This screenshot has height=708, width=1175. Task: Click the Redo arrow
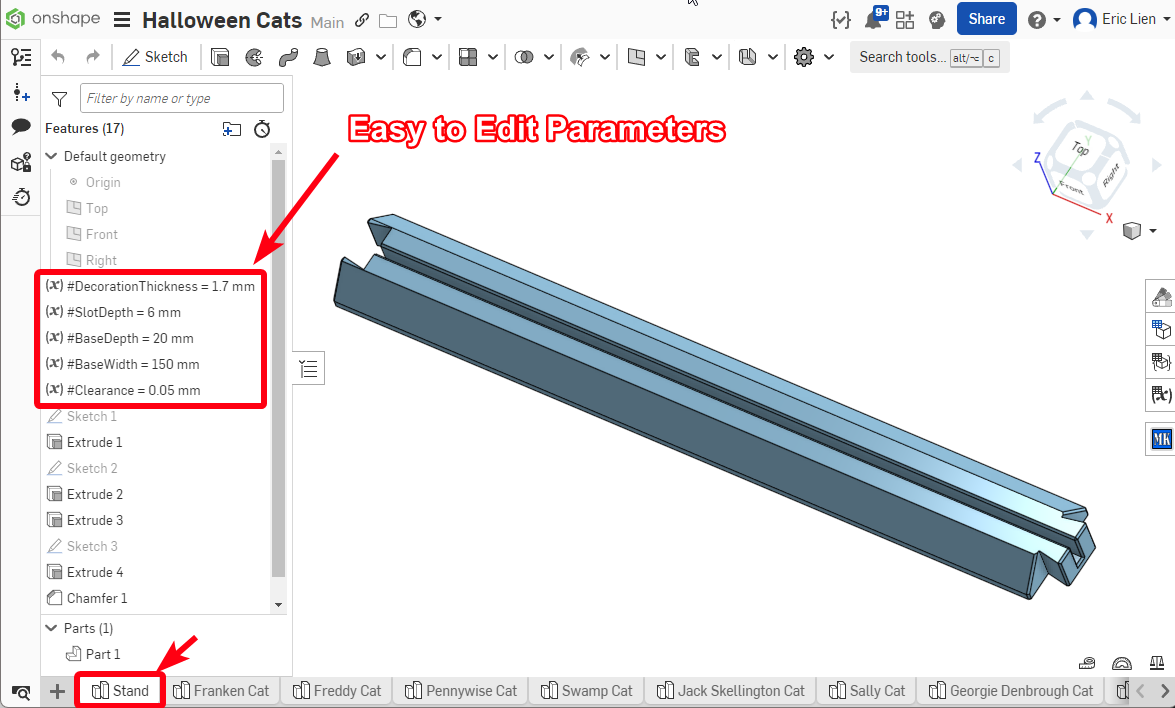point(92,57)
